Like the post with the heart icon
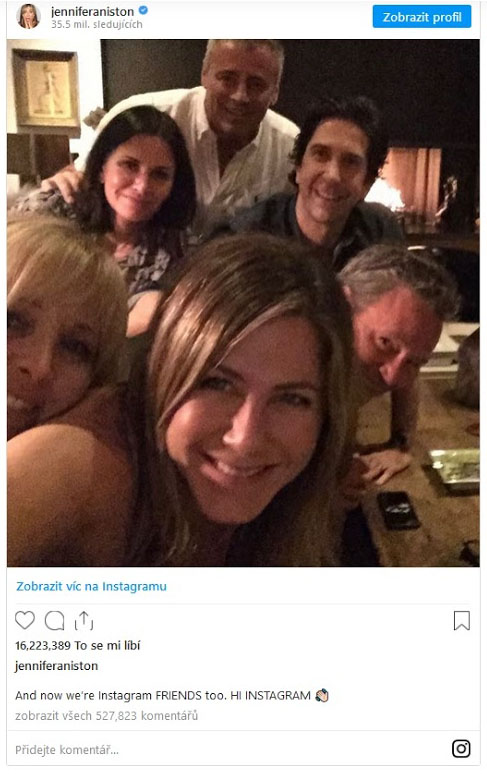487x774 pixels. click(x=25, y=620)
